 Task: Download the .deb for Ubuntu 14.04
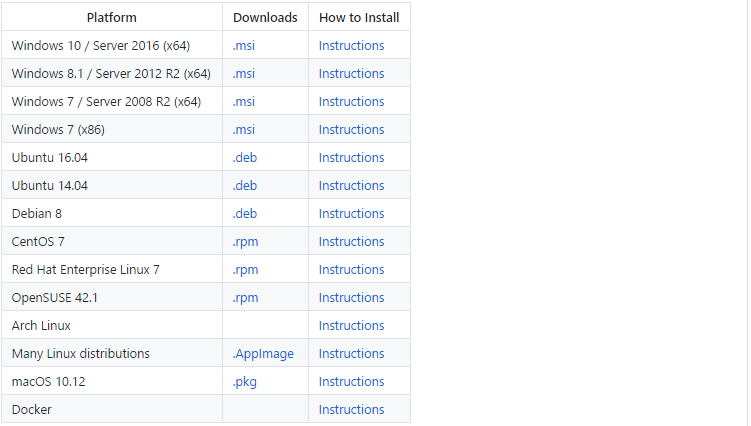click(x=245, y=186)
